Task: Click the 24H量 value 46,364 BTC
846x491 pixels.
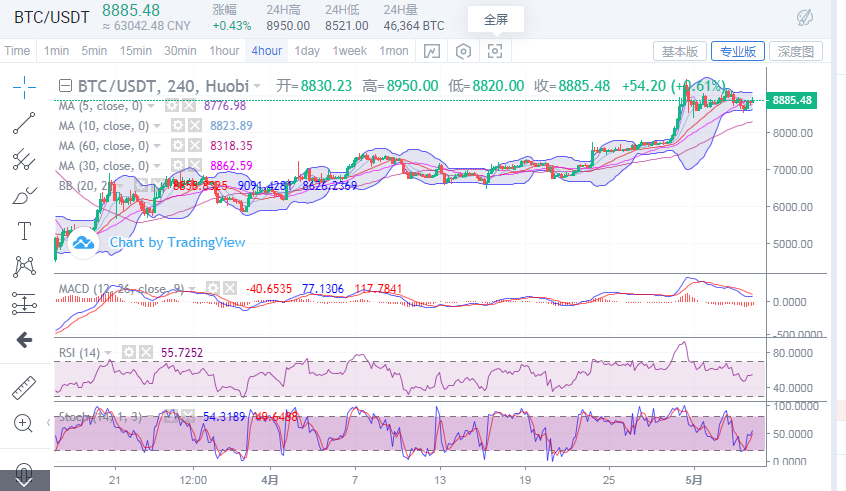Action: (414, 26)
